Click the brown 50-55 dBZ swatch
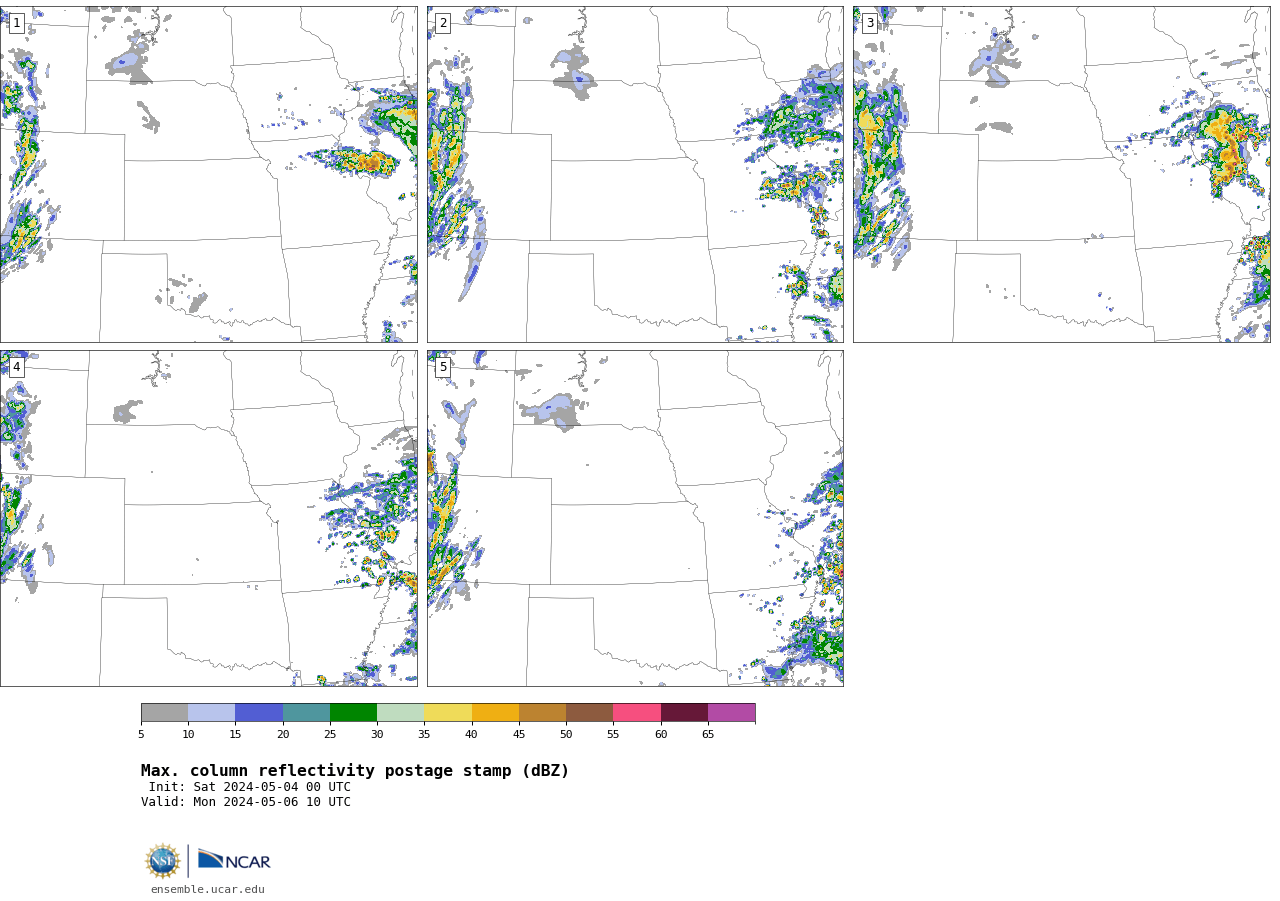This screenshot has height=901, width=1280. coord(589,713)
